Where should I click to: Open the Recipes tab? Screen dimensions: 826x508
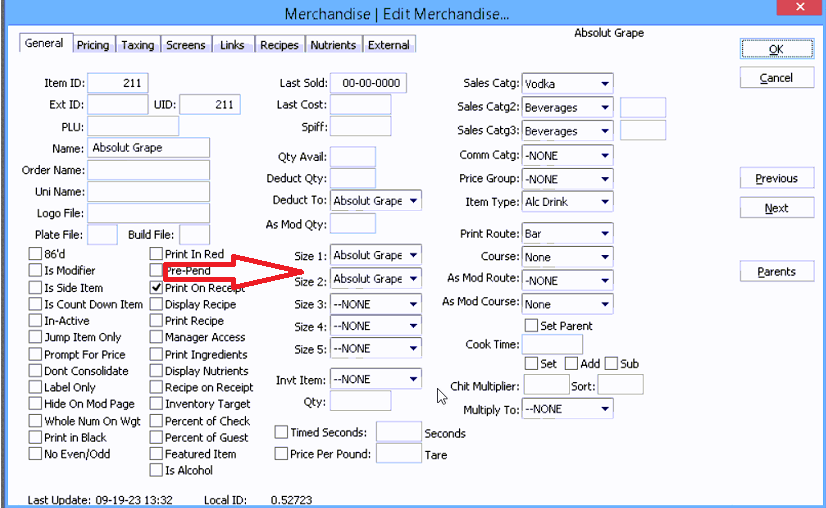tap(279, 45)
